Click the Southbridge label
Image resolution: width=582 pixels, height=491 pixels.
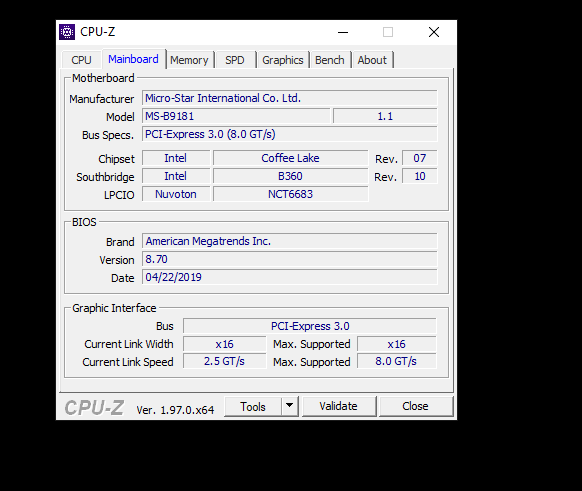tap(105, 177)
